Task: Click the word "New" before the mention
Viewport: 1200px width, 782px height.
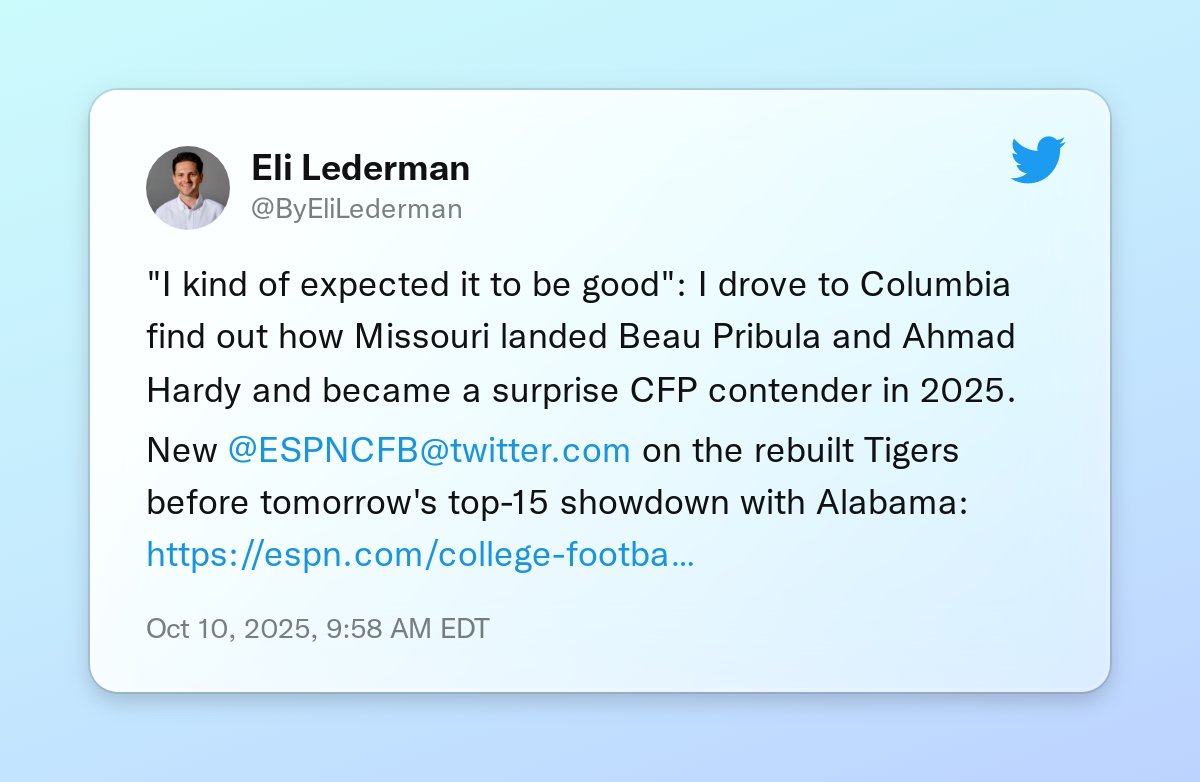Action: tap(181, 450)
